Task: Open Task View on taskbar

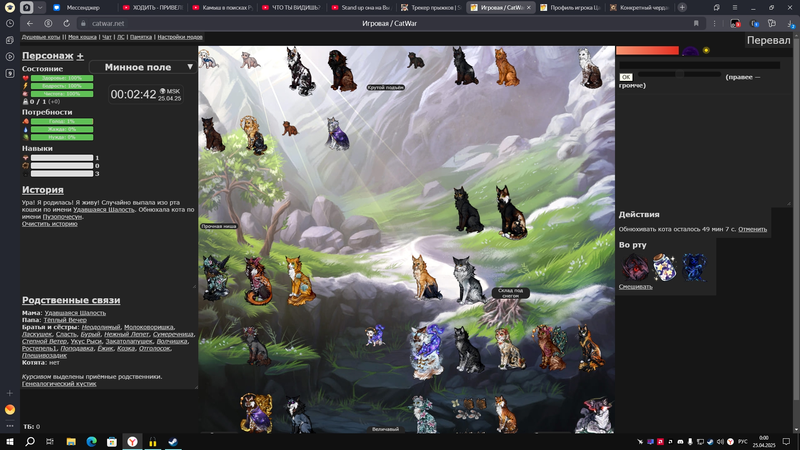Action: pos(50,442)
